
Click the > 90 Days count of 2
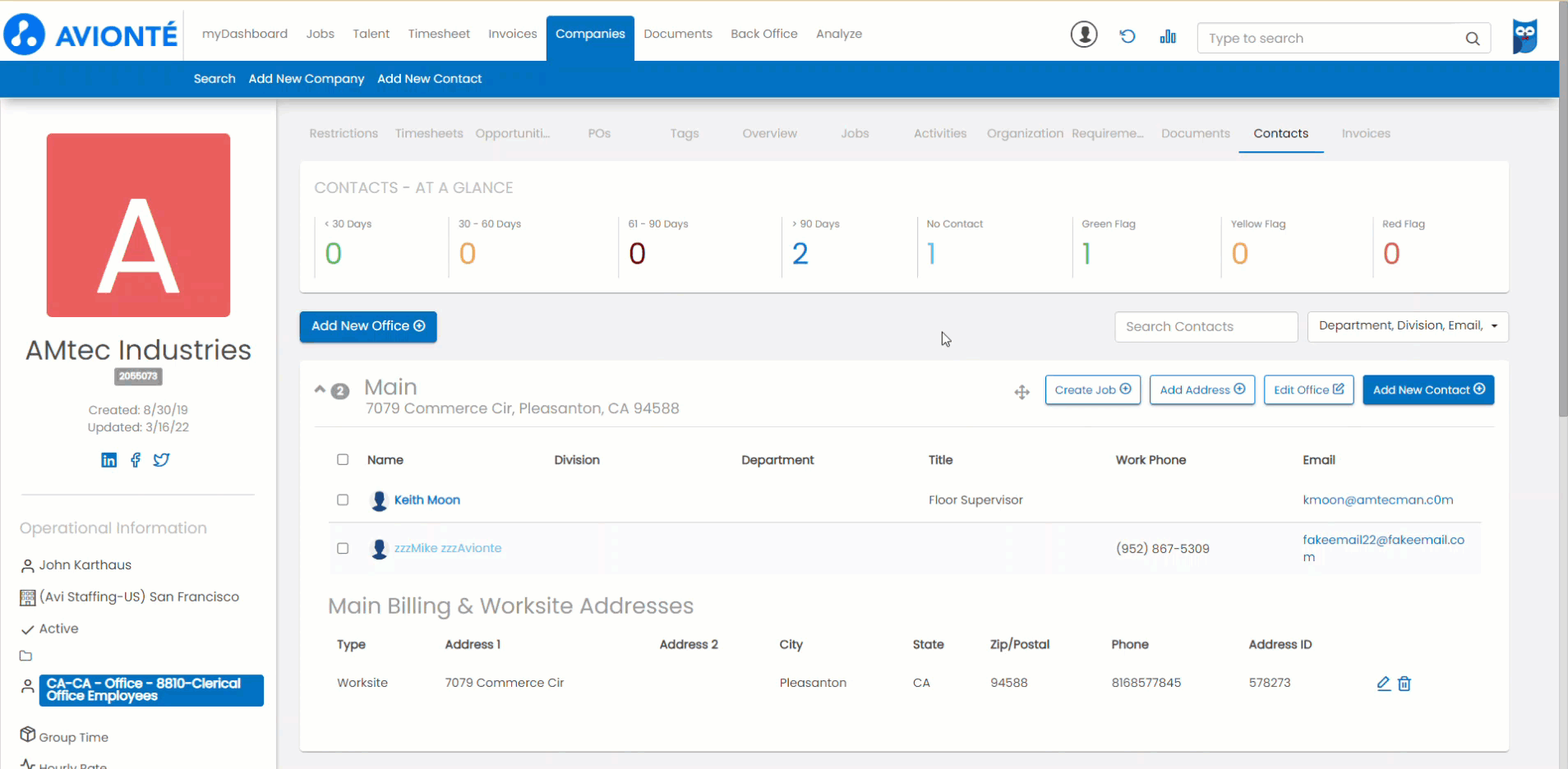800,254
